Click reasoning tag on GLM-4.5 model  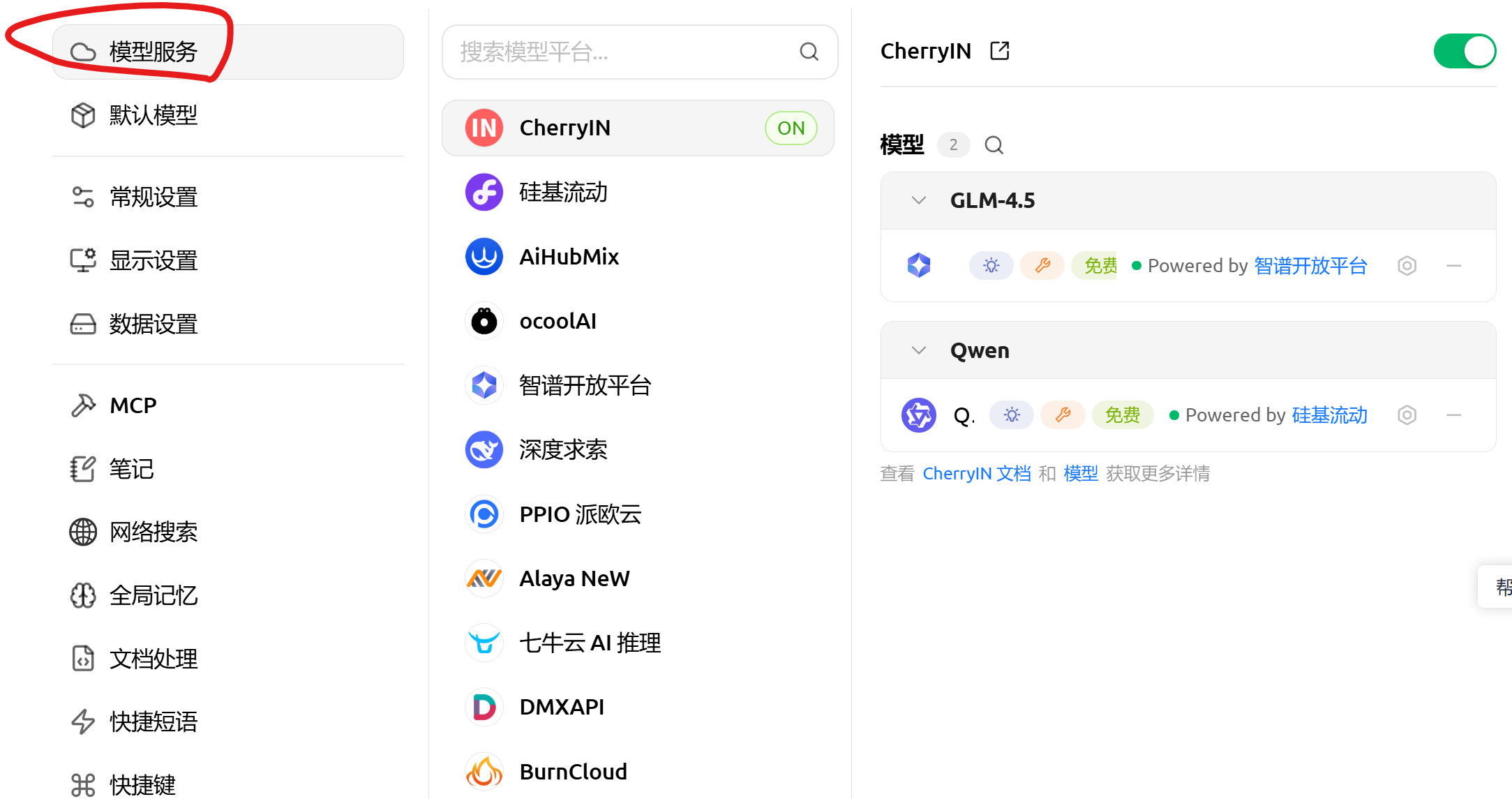coord(991,266)
